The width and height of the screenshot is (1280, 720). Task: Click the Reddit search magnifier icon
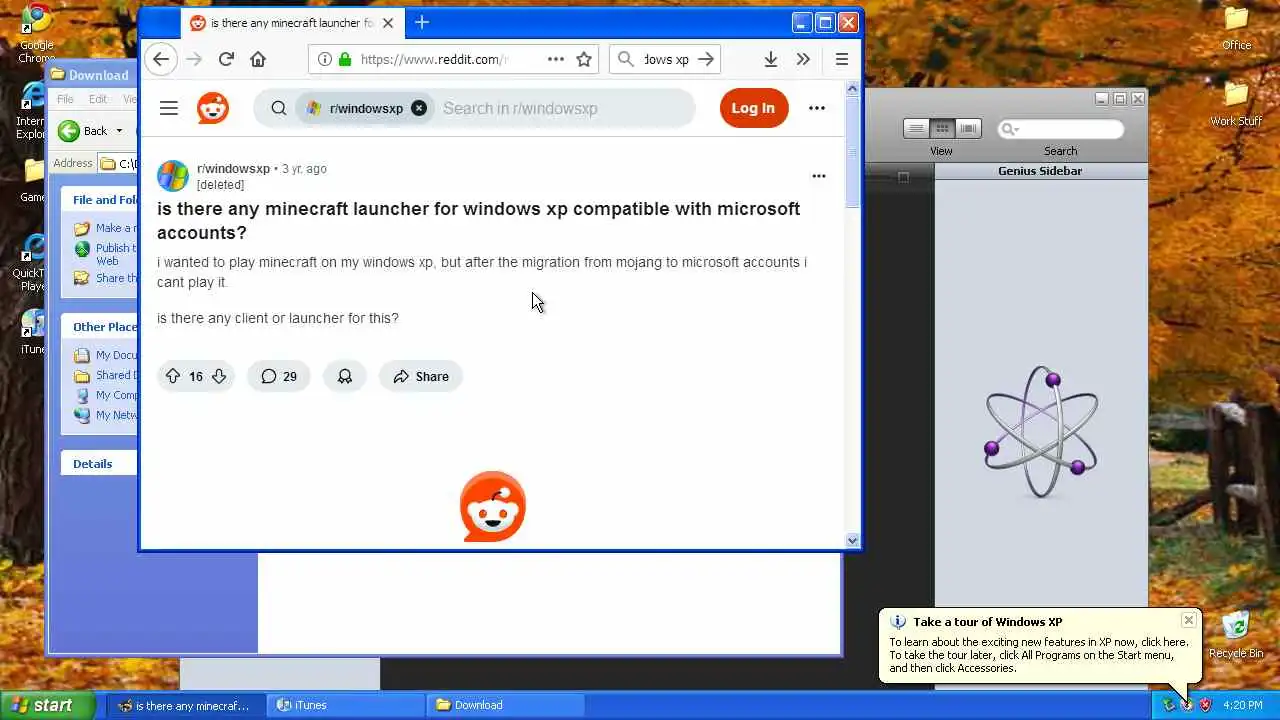tap(279, 108)
